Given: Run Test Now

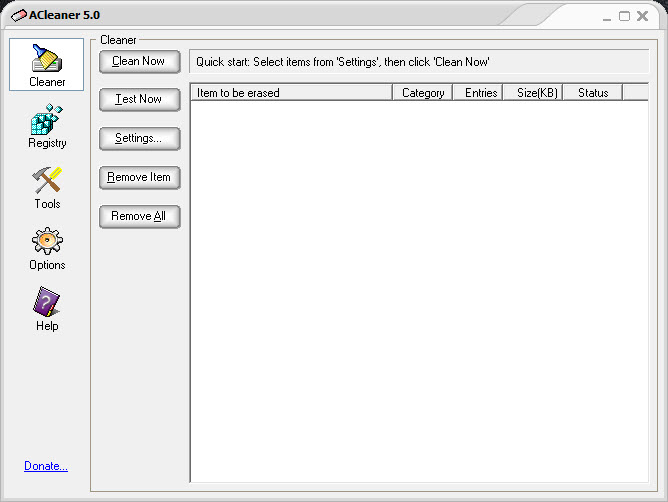Looking at the screenshot, I should pyautogui.click(x=140, y=99).
